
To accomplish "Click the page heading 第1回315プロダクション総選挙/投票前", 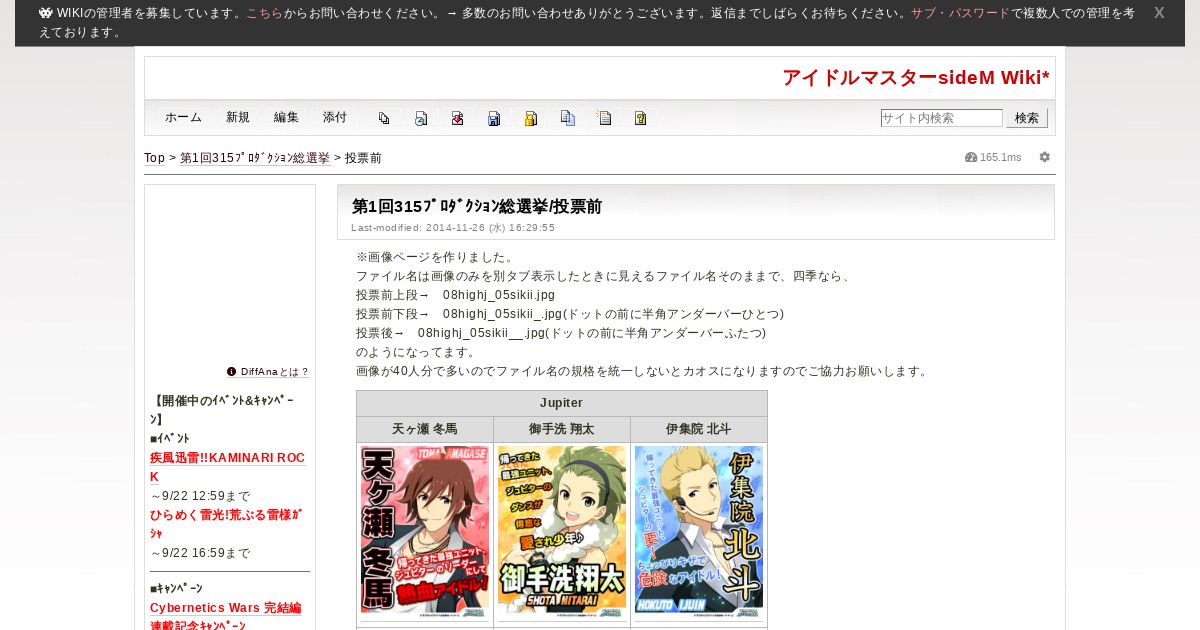I will pyautogui.click(x=477, y=206).
